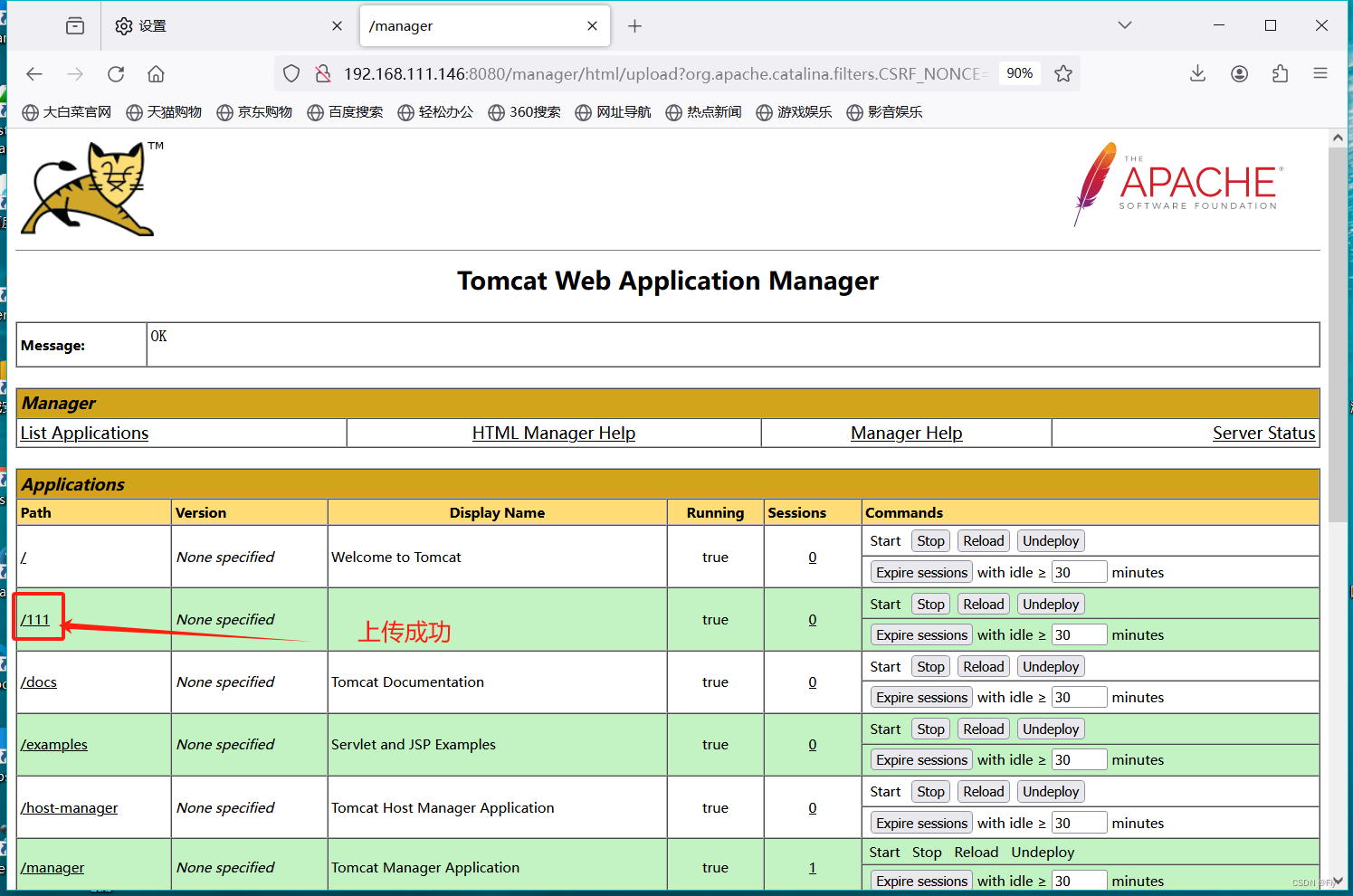Image resolution: width=1353 pixels, height=896 pixels.
Task: Reload the current page
Action: (x=116, y=74)
